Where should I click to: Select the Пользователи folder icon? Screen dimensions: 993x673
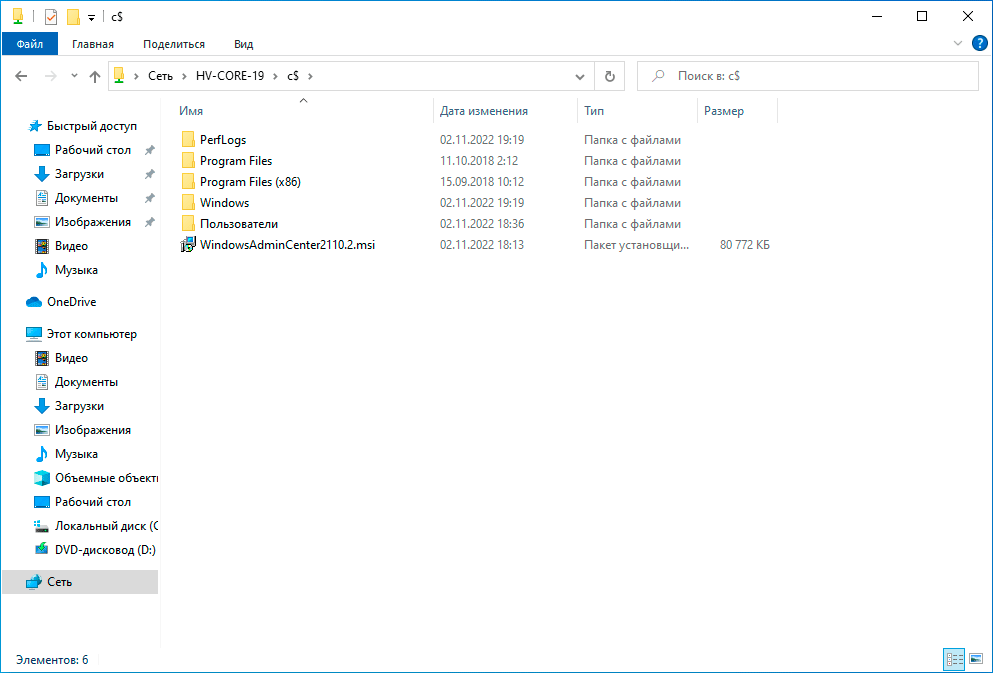188,223
